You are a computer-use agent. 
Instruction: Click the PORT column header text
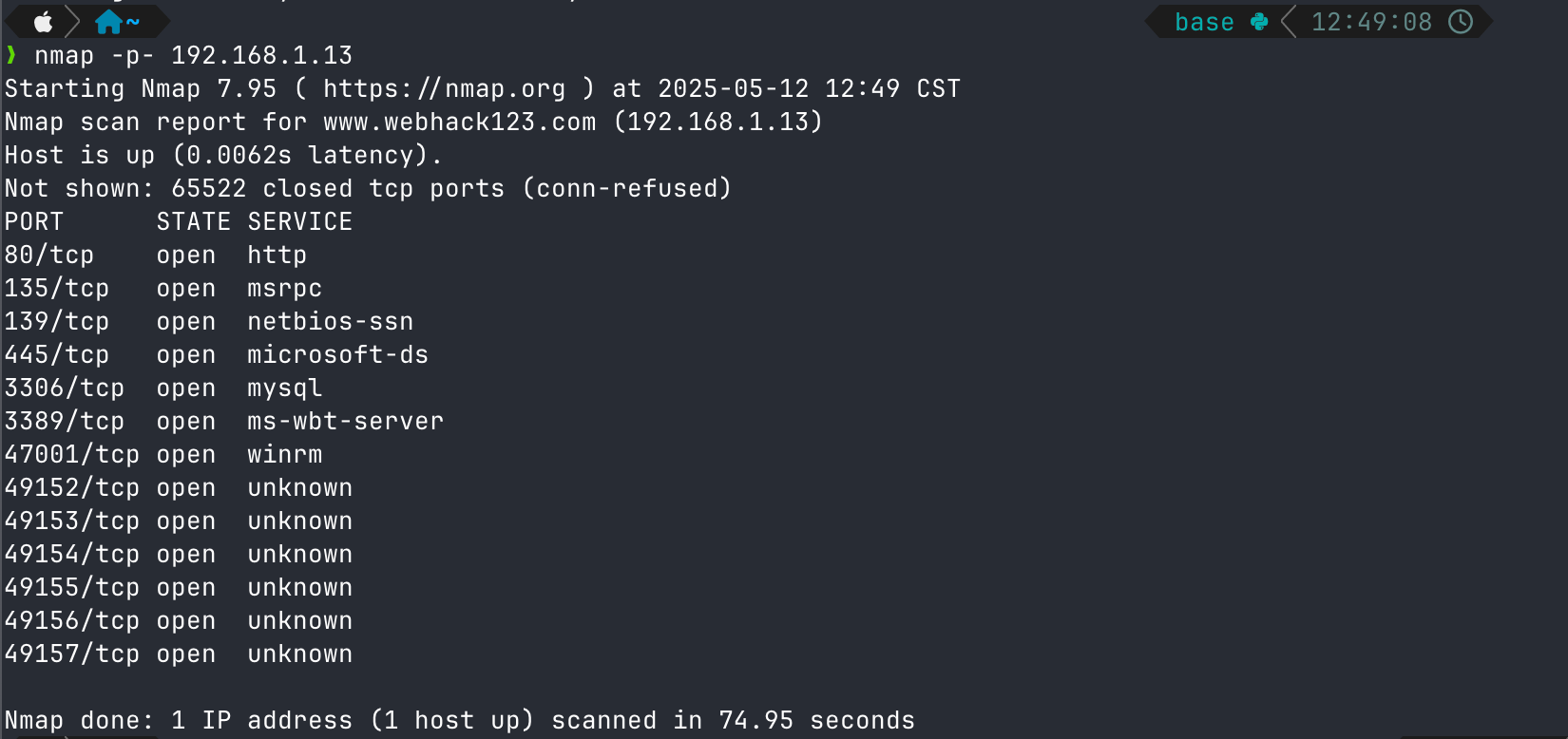coord(34,222)
